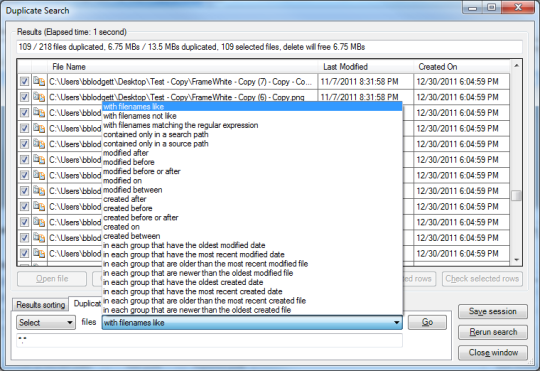Select 'older than the most recent modified file'
Image resolution: width=540 pixels, height=371 pixels.
[x=252, y=264]
